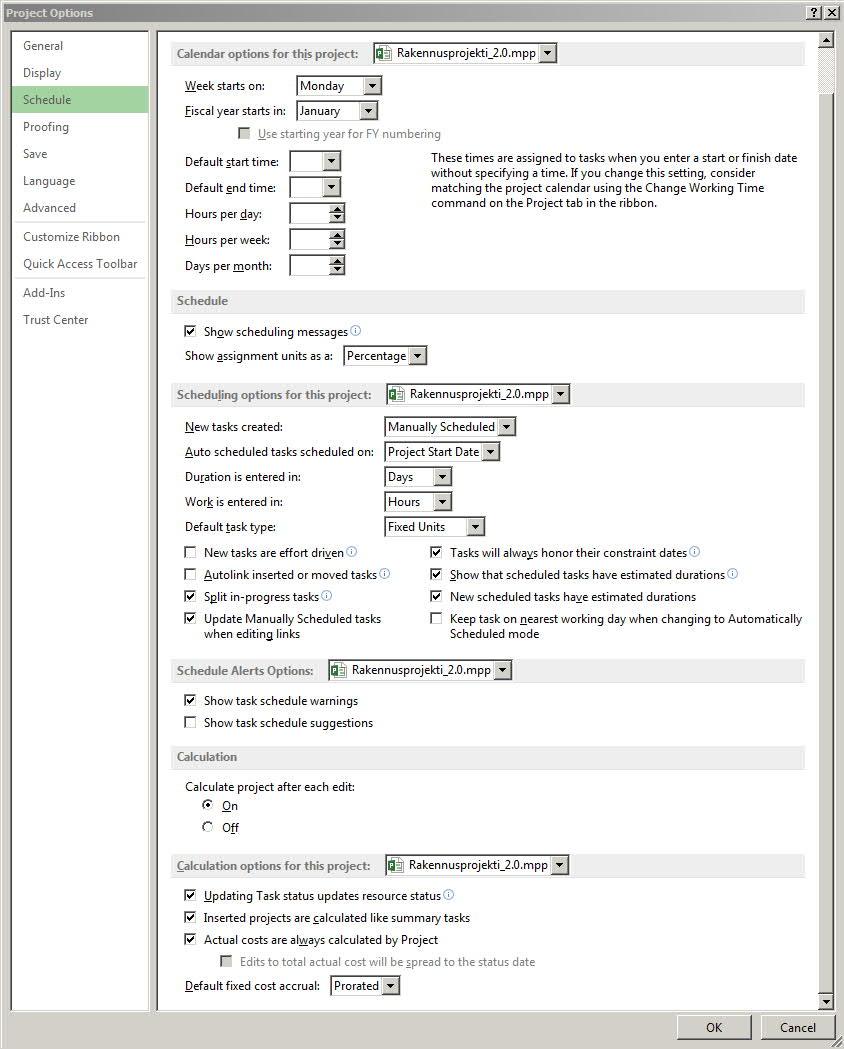The image size is (844, 1049).
Task: Click the project file icon in Calendar options dropdown
Action: [x=384, y=54]
